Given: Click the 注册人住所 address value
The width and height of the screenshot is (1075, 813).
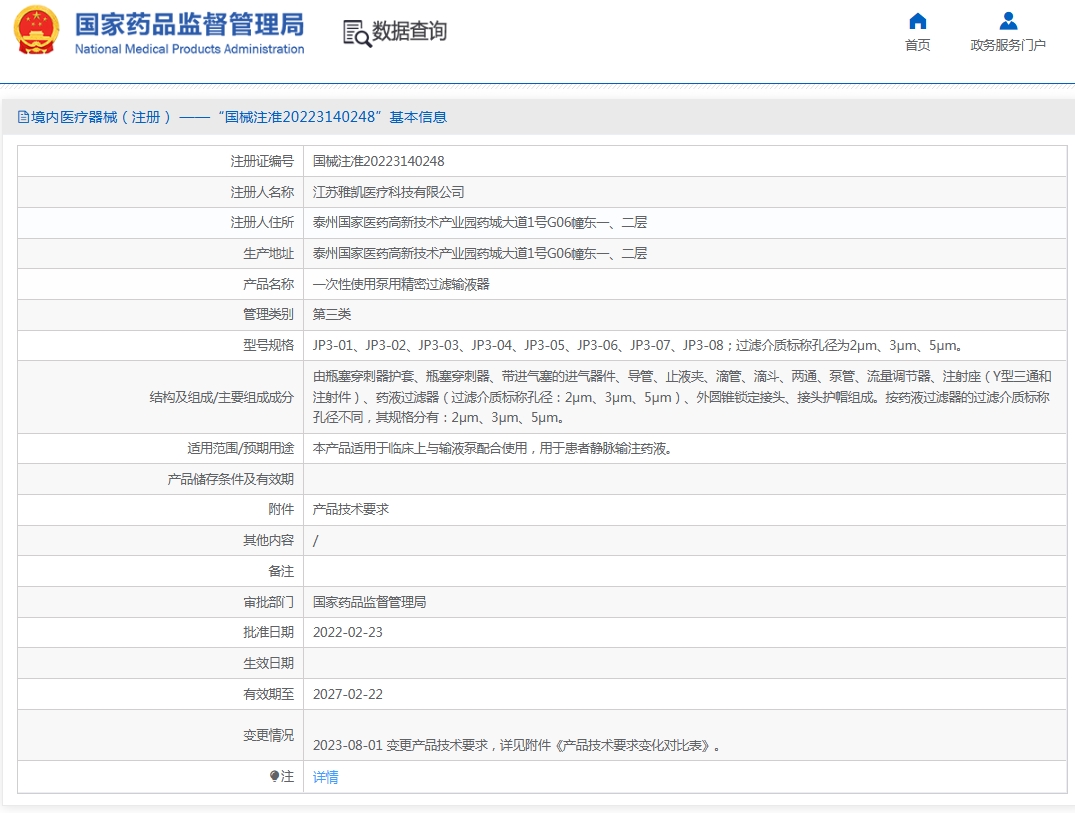Looking at the screenshot, I should click(x=480, y=222).
